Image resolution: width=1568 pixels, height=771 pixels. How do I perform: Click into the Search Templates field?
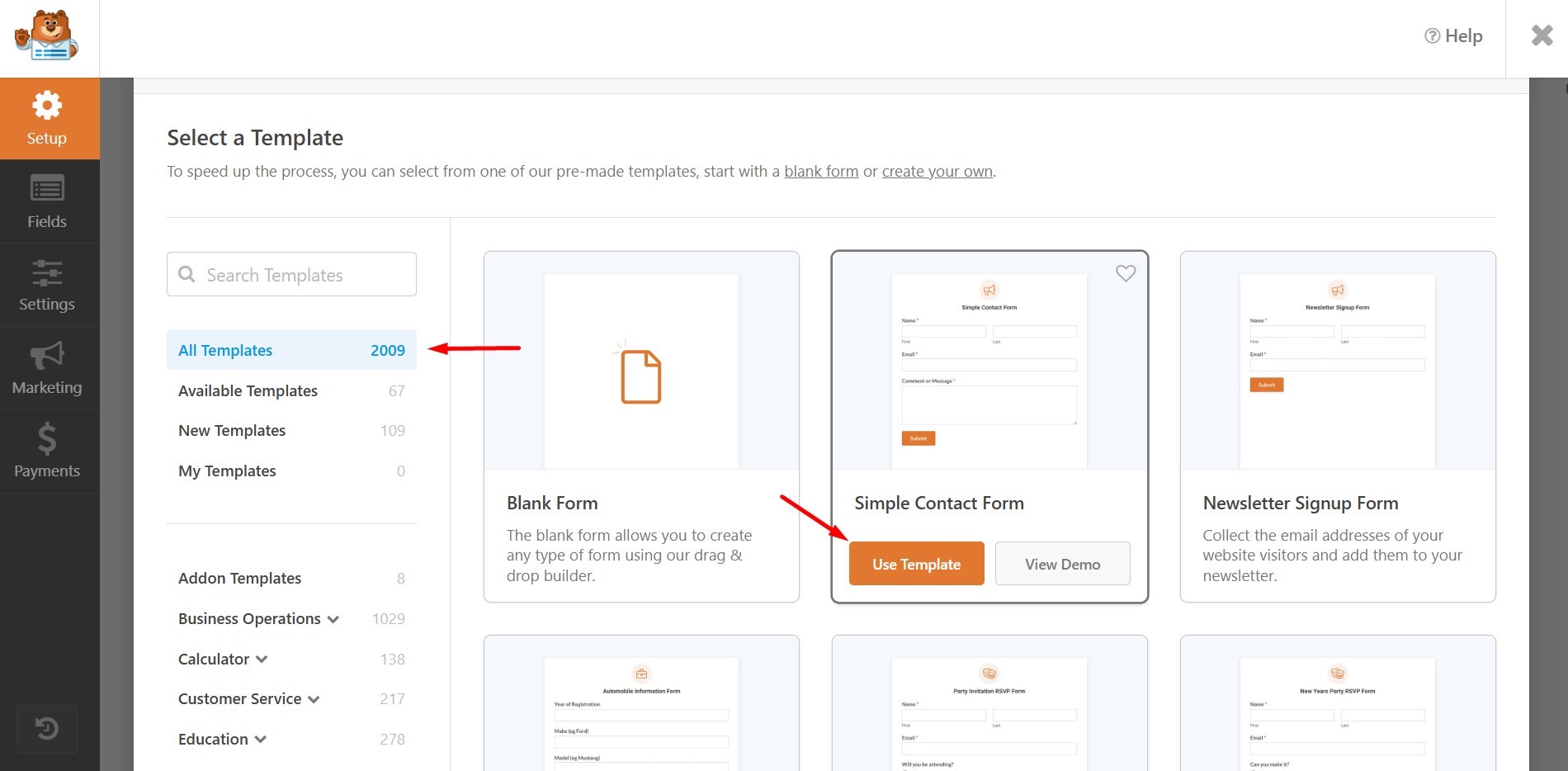291,274
